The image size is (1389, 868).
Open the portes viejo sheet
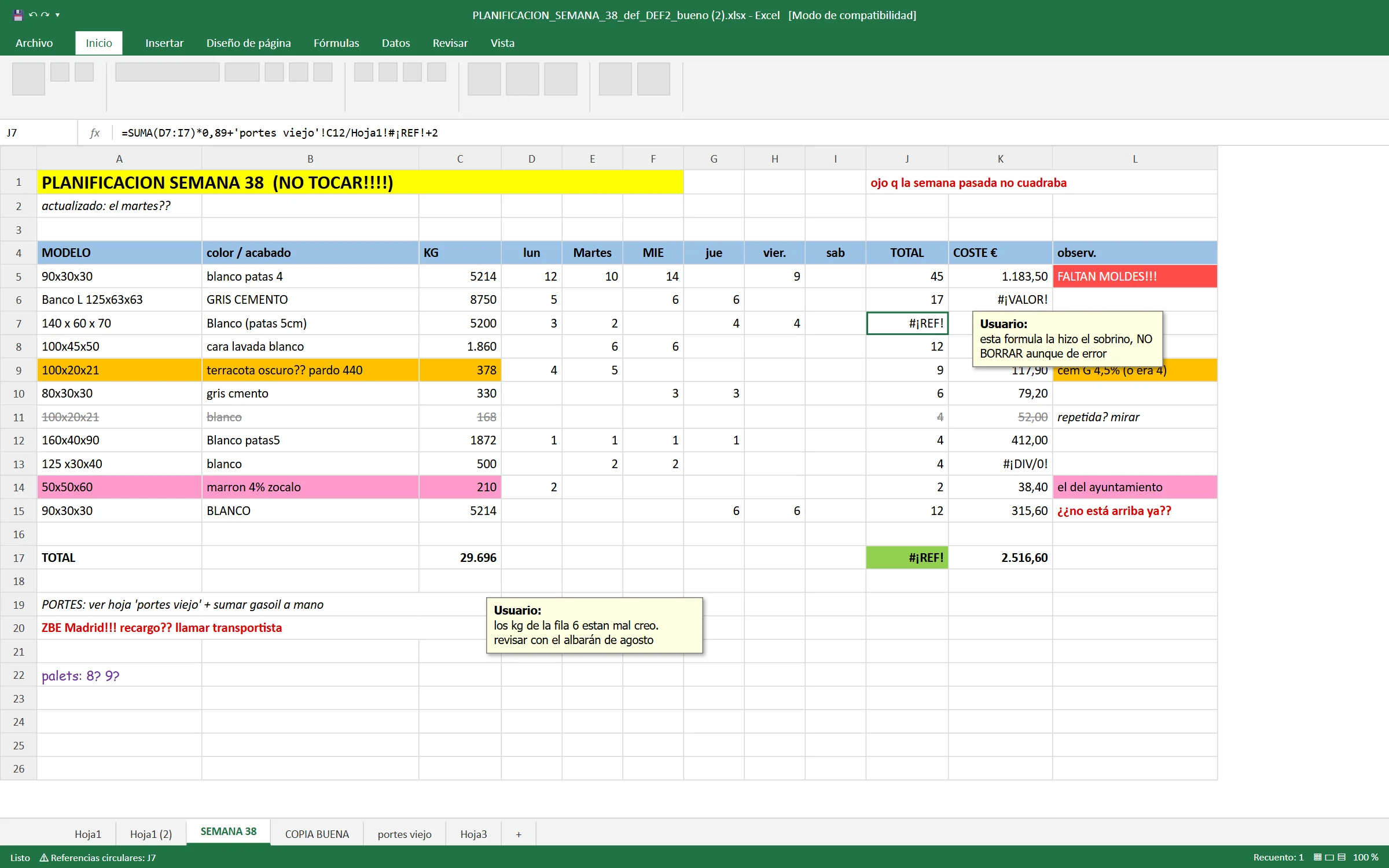[x=405, y=834]
